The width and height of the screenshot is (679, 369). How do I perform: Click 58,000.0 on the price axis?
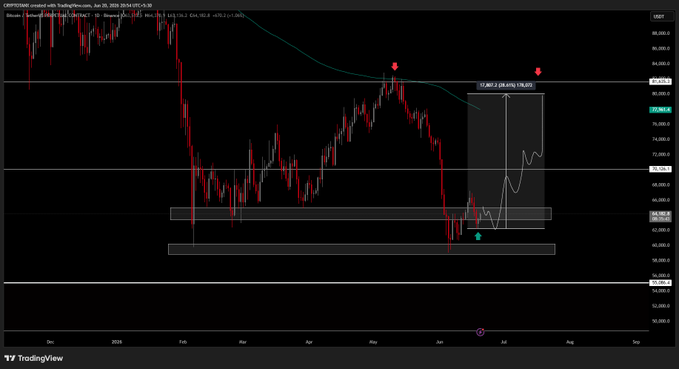click(x=661, y=260)
